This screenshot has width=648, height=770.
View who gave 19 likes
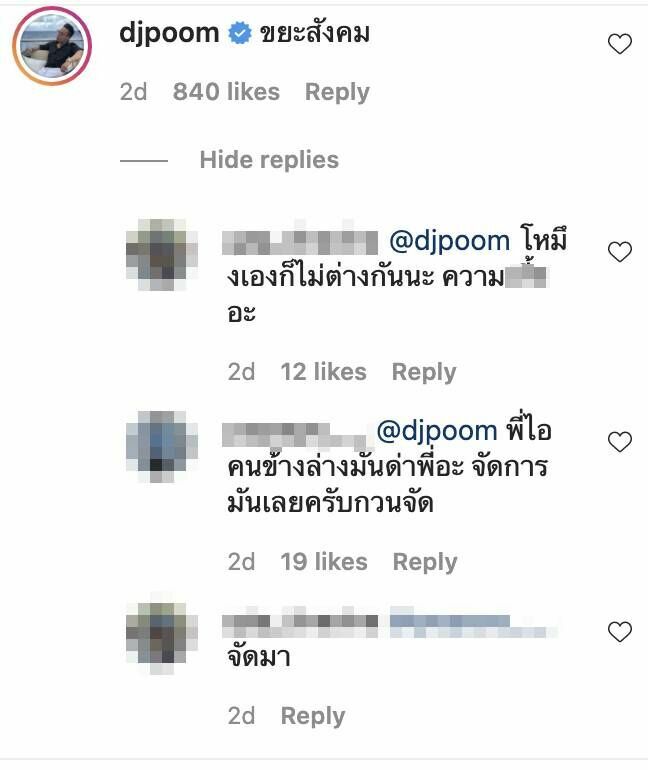click(x=324, y=562)
